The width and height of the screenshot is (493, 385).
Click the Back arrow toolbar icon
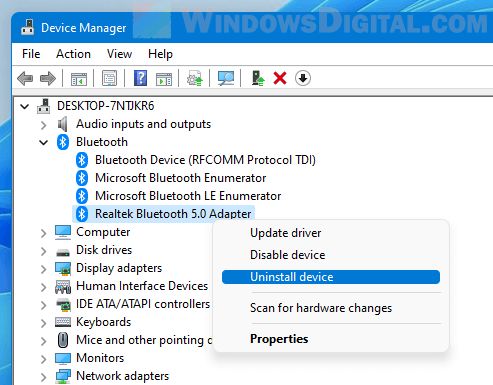[x=25, y=79]
